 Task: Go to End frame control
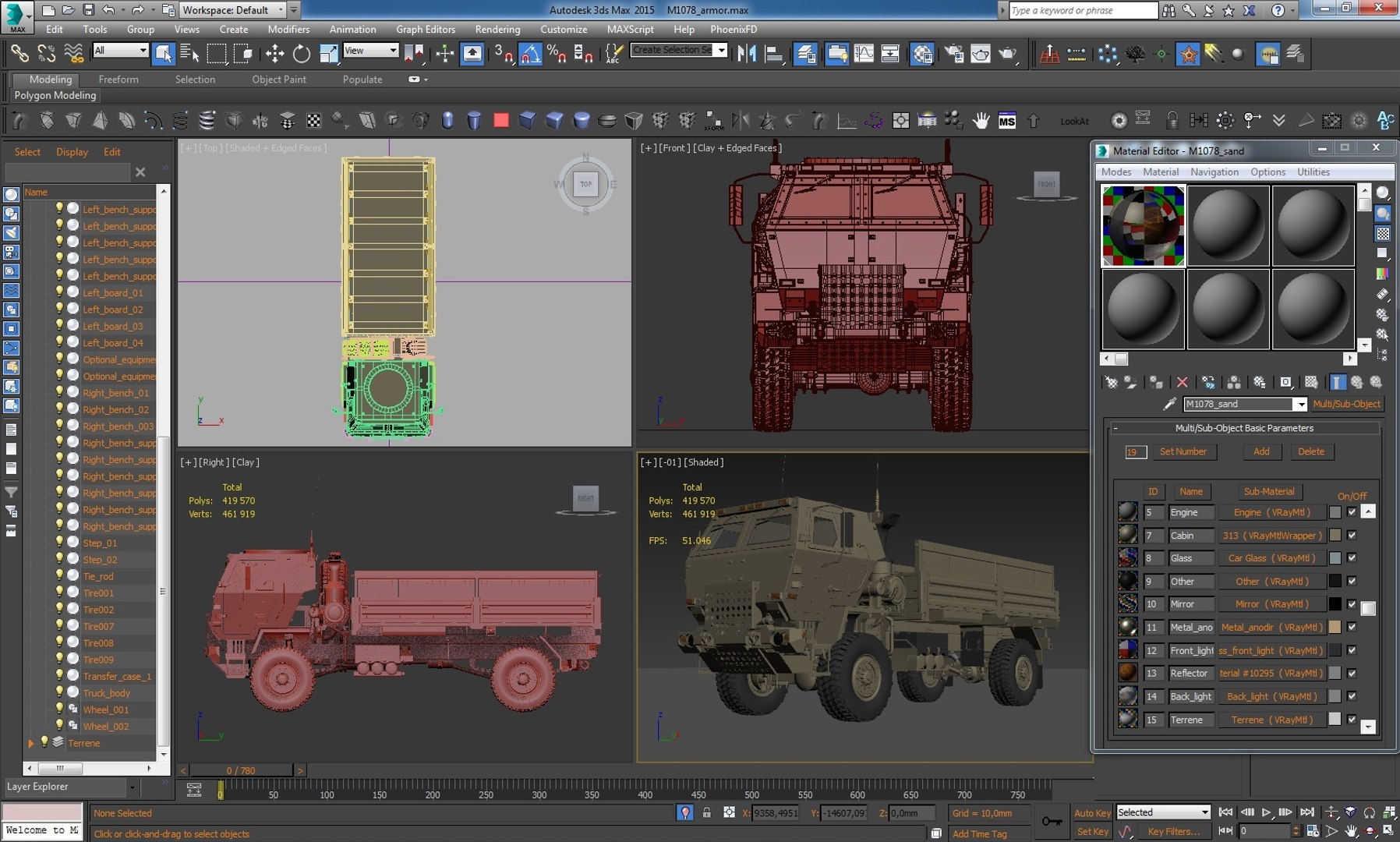[x=1307, y=812]
